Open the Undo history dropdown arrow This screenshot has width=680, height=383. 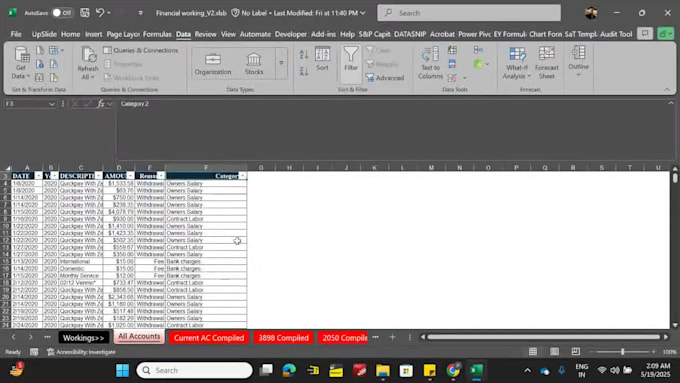click(x=109, y=13)
